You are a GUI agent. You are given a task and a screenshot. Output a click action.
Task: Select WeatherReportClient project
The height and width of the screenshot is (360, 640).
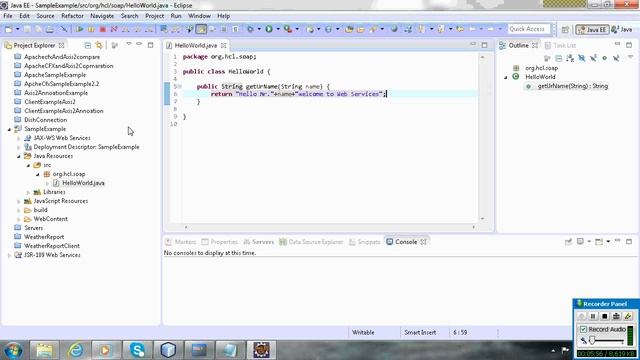[51, 246]
